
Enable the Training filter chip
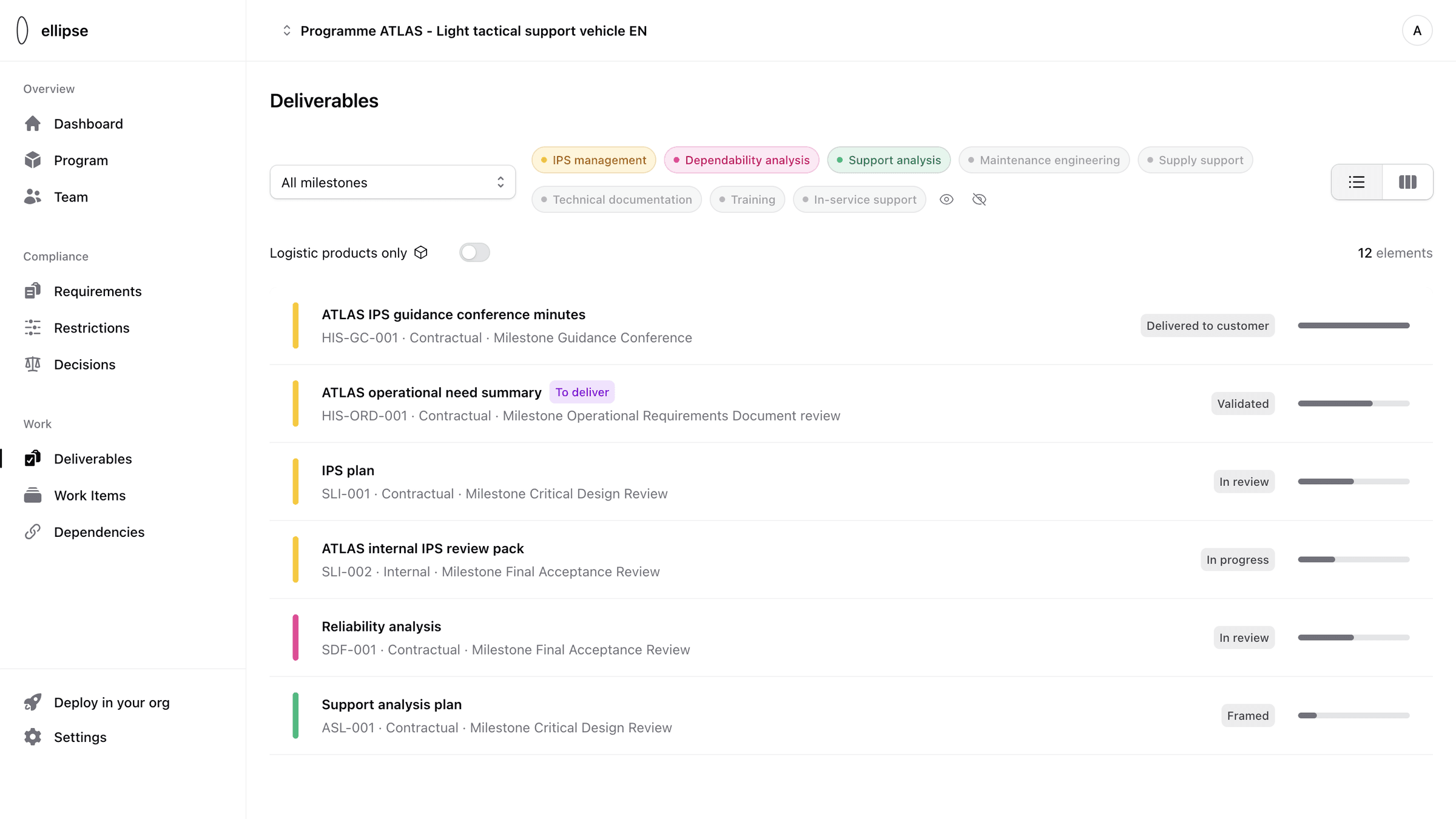click(747, 200)
